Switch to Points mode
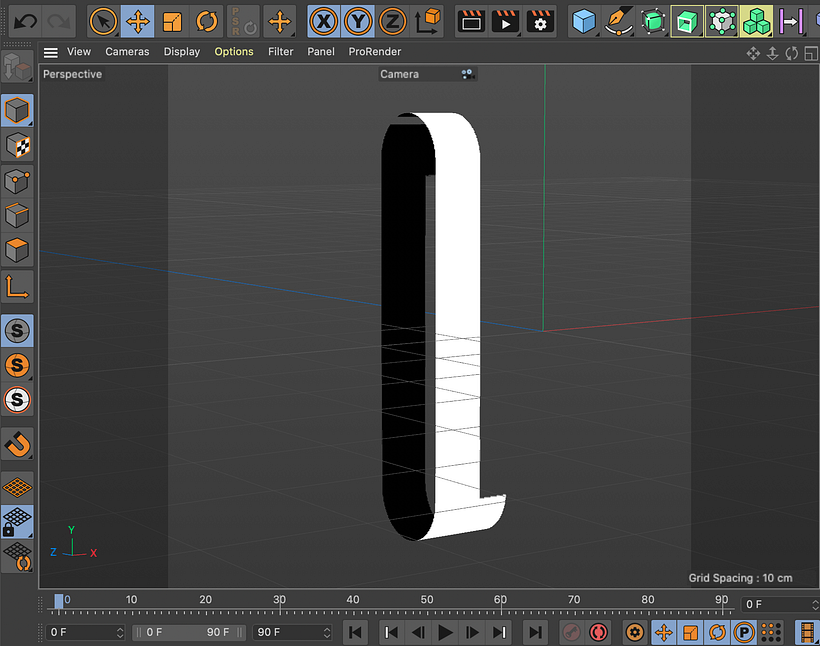The image size is (820, 646). pyautogui.click(x=17, y=181)
